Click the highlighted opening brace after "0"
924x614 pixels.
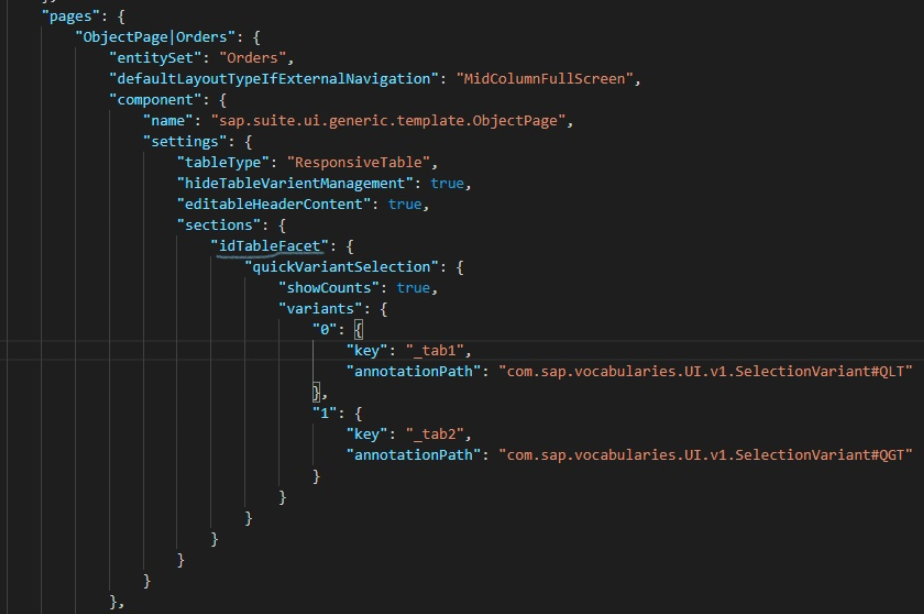pyautogui.click(x=358, y=330)
